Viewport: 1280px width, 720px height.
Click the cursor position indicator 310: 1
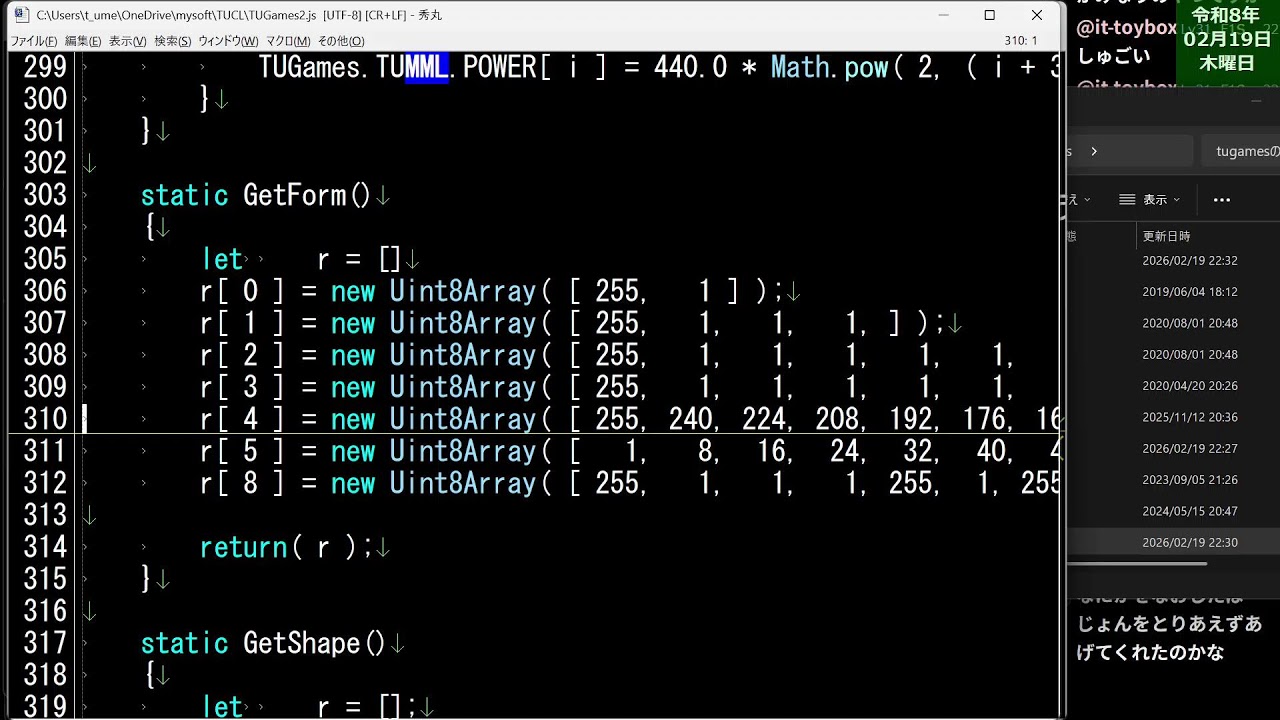(1020, 41)
